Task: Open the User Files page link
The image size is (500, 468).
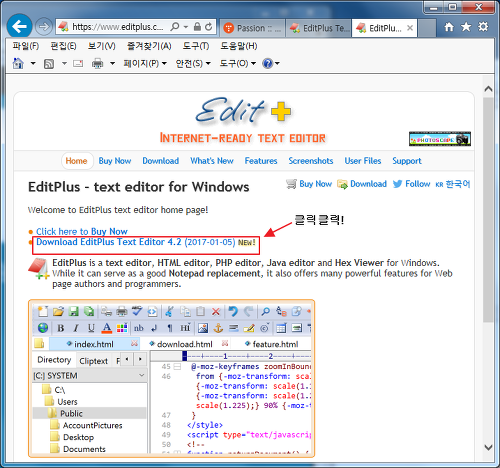Action: coord(363,161)
